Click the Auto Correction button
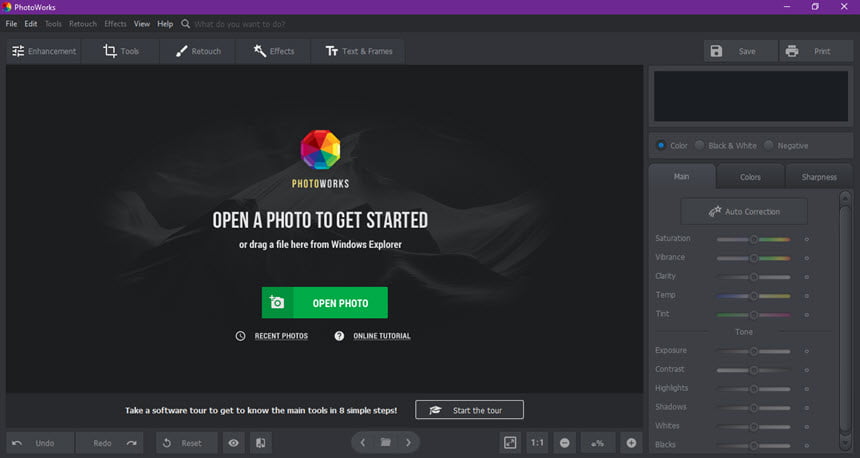This screenshot has width=860, height=458. point(744,211)
